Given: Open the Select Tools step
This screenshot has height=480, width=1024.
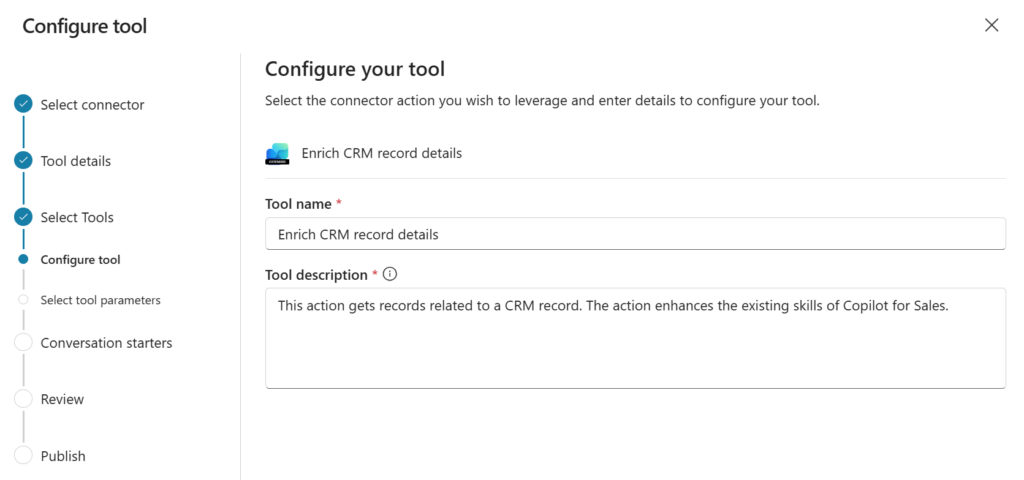Looking at the screenshot, I should (77, 217).
